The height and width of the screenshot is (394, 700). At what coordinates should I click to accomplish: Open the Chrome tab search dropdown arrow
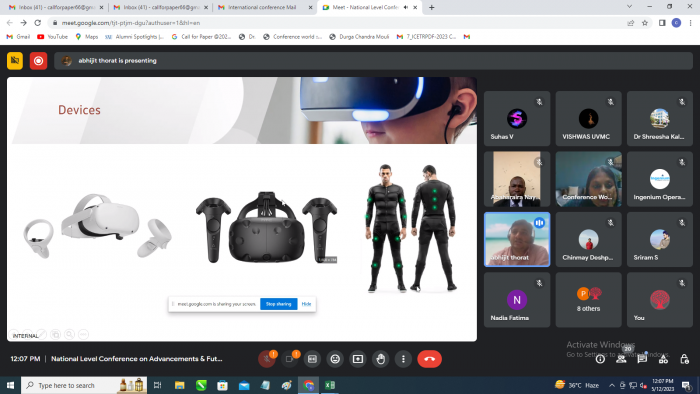pos(629,7)
